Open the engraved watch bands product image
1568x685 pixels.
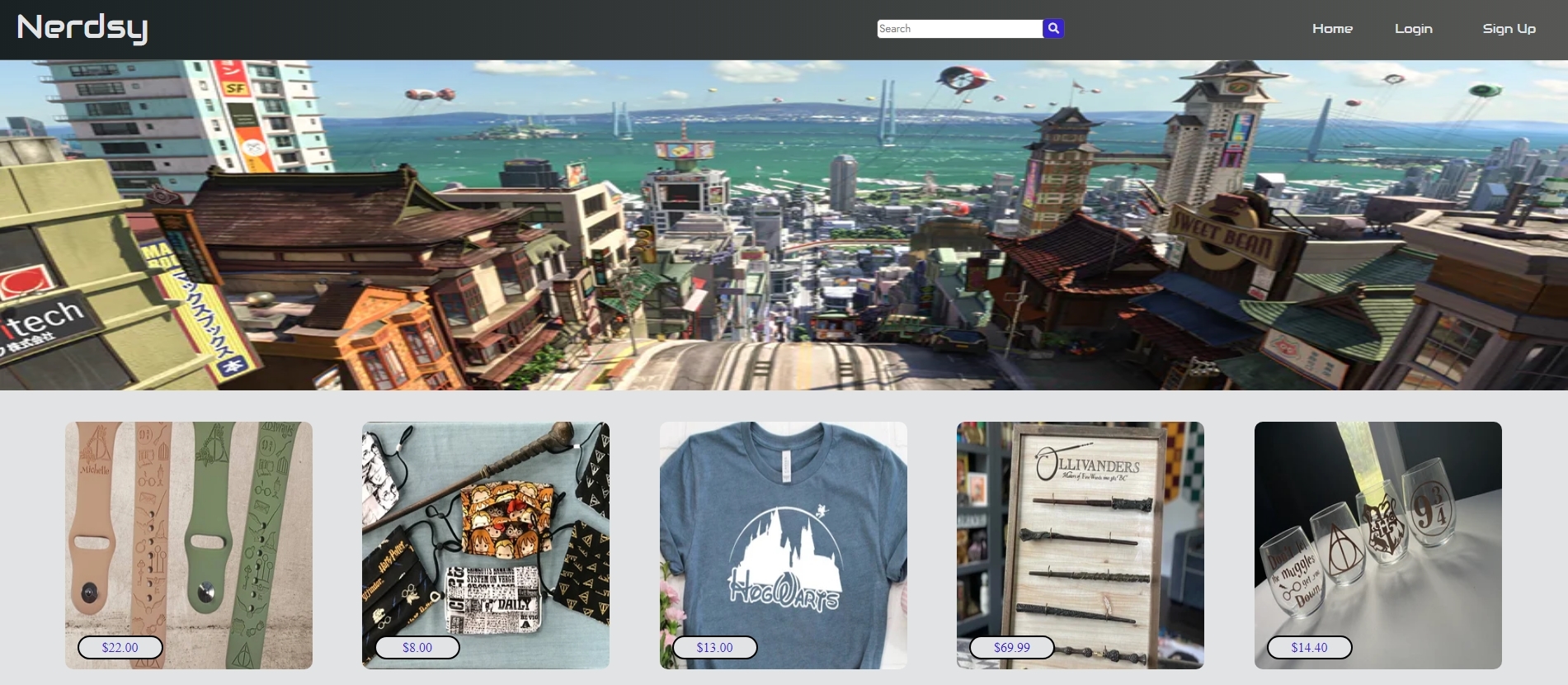point(189,545)
